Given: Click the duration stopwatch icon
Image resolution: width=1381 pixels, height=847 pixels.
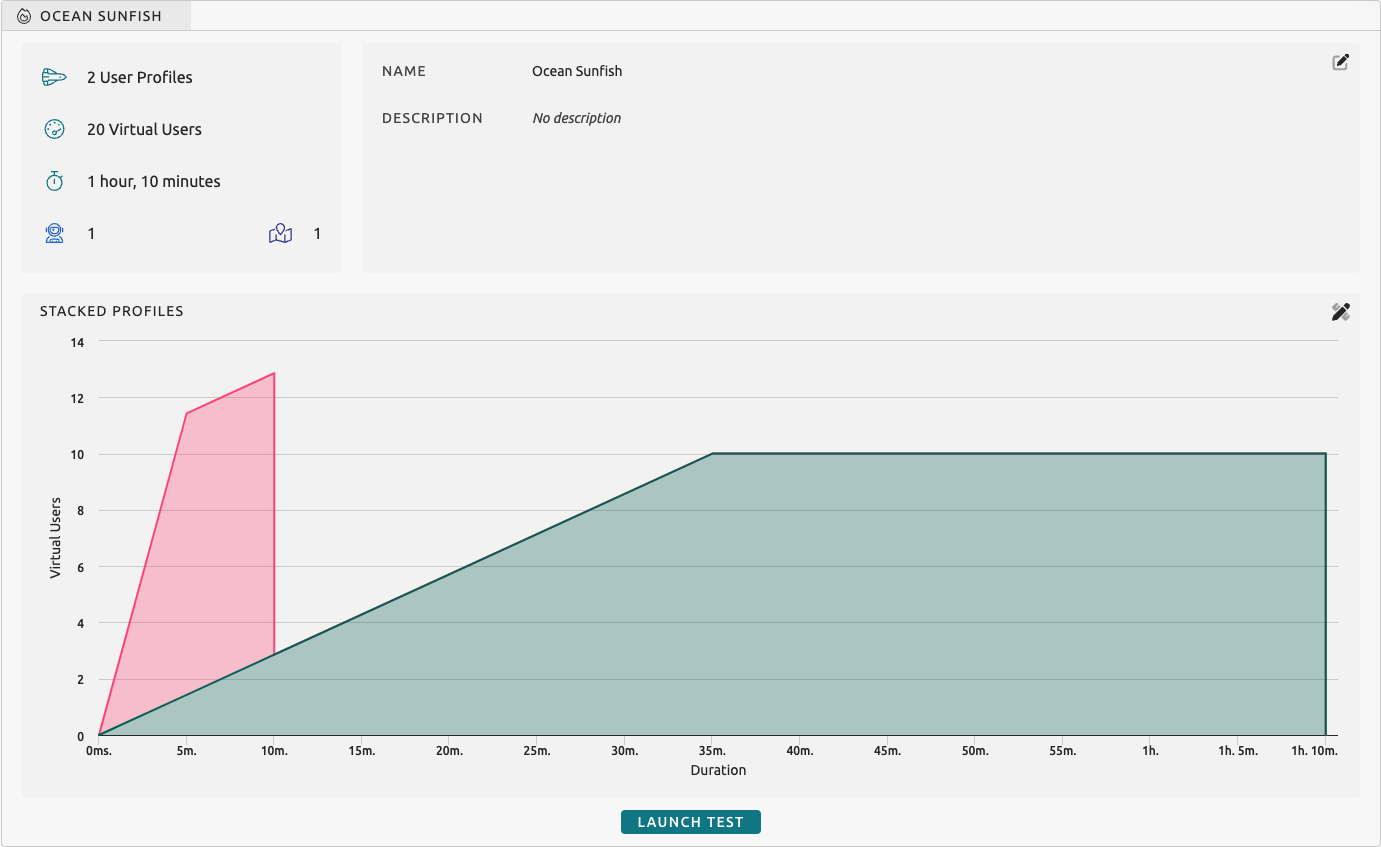Looking at the screenshot, I should click(54, 181).
